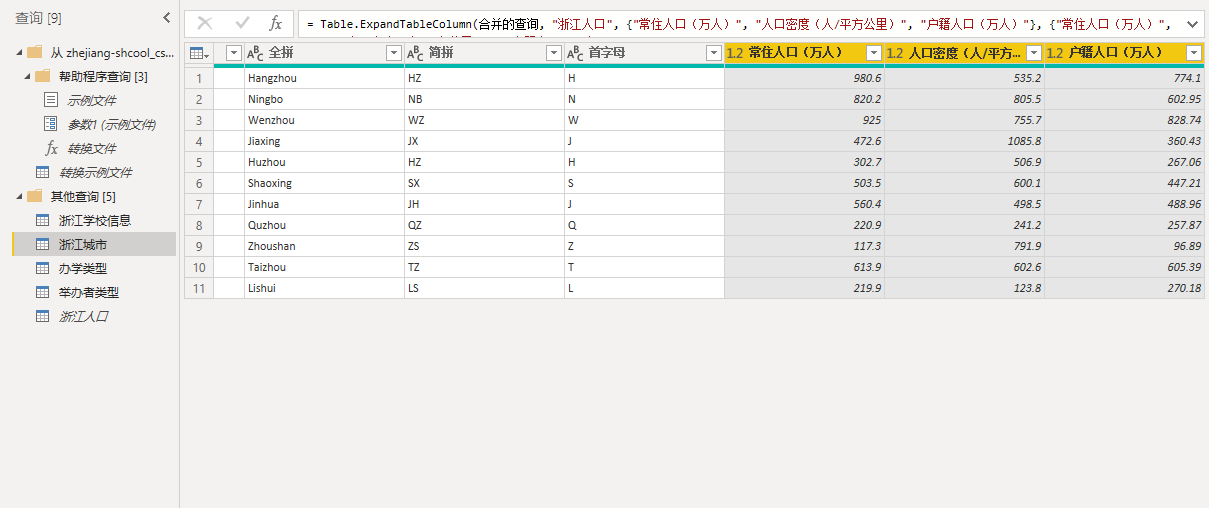This screenshot has height=508, width=1209.
Task: Open filter dropdown for 简拼 column
Action: pyautogui.click(x=553, y=53)
